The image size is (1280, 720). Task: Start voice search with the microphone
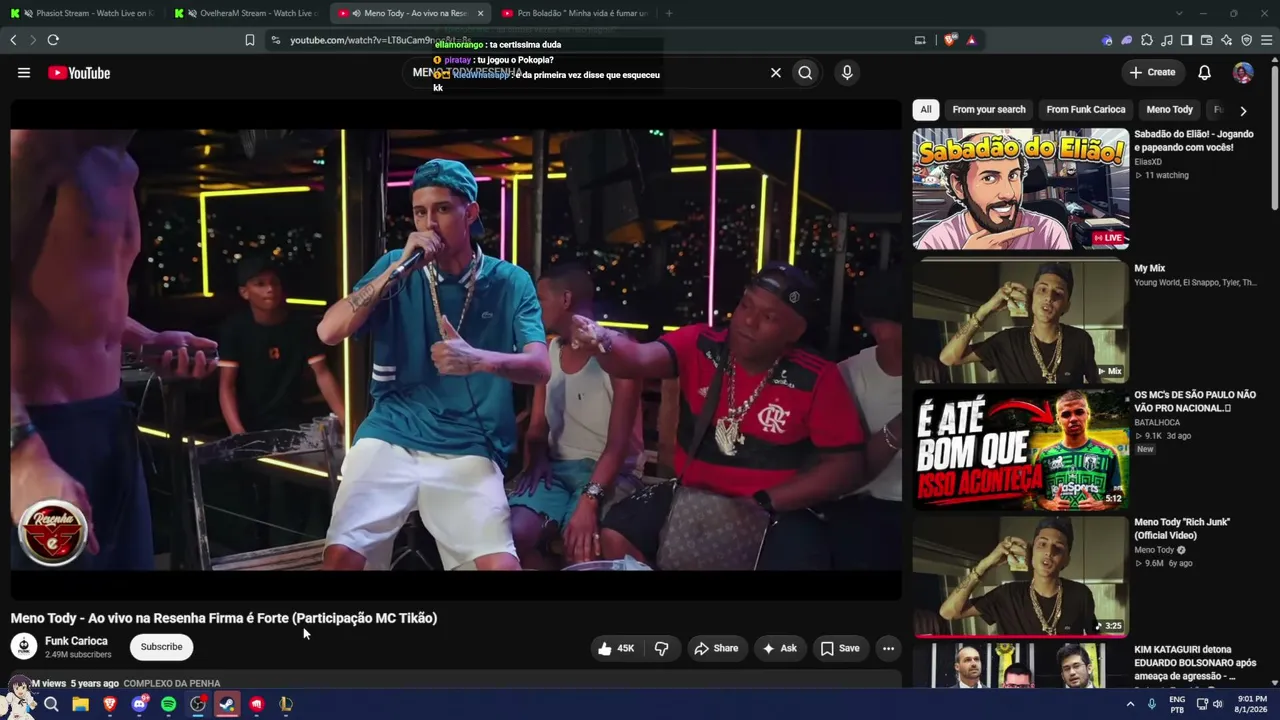pos(847,73)
